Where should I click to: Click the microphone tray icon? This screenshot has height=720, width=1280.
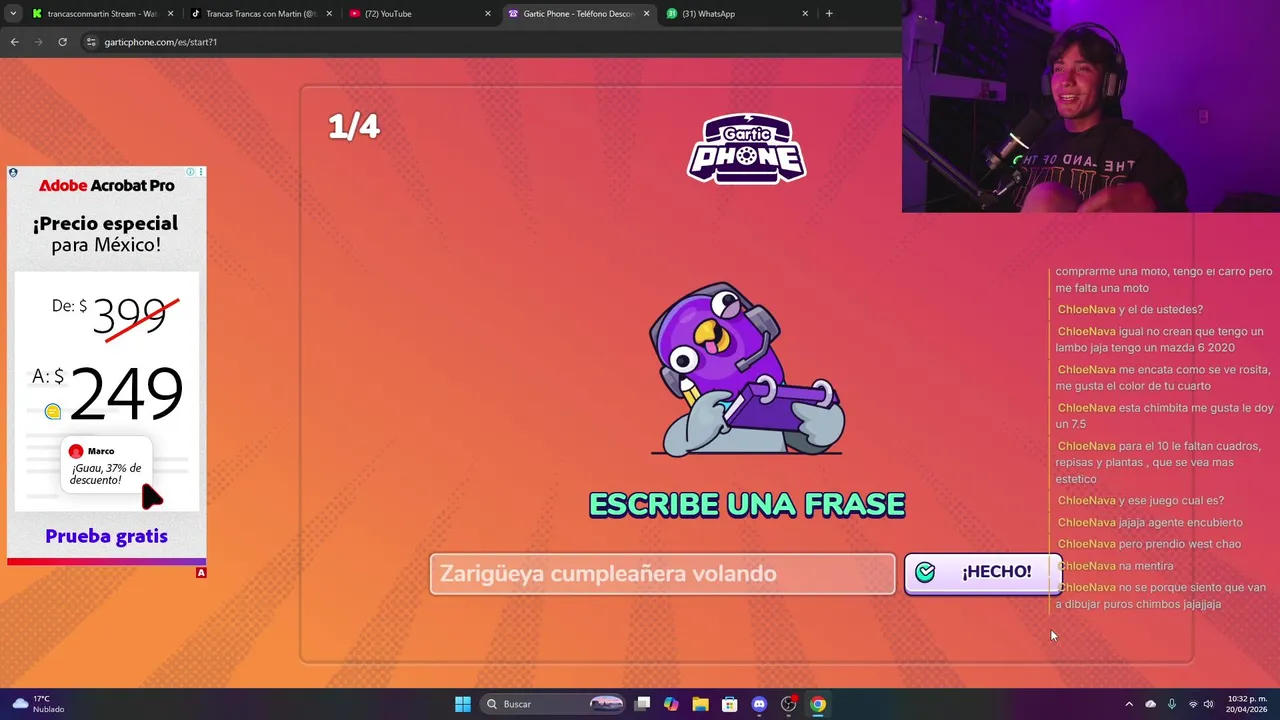tap(1172, 704)
